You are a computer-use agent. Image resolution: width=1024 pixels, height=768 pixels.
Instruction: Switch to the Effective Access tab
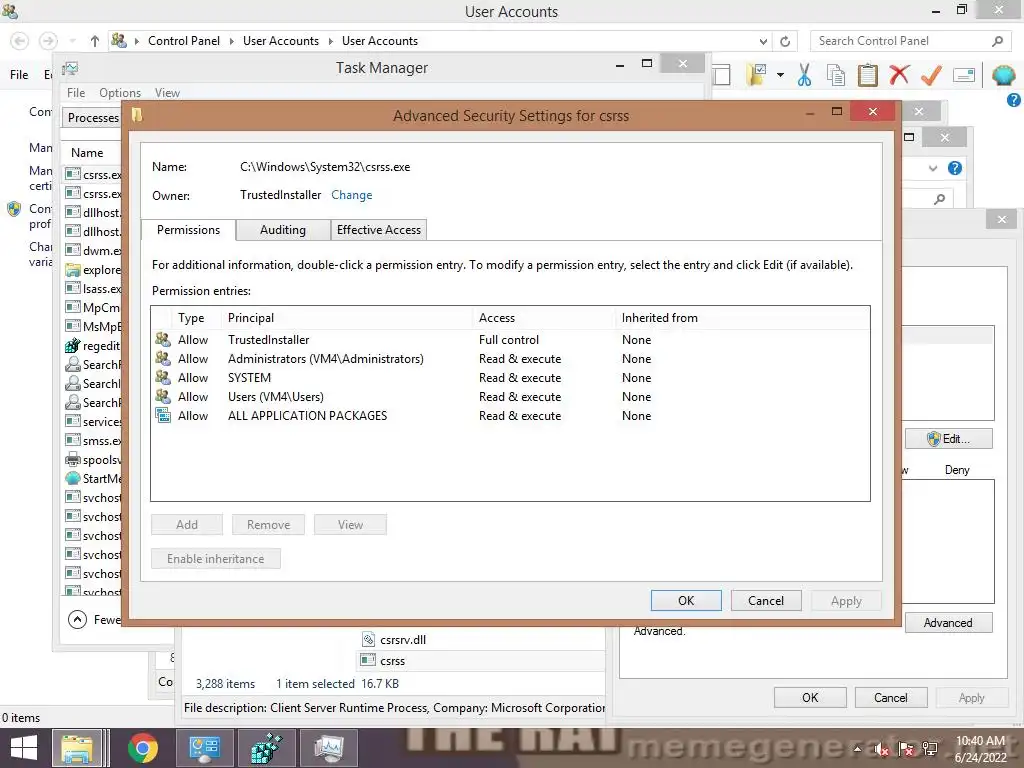tap(379, 230)
